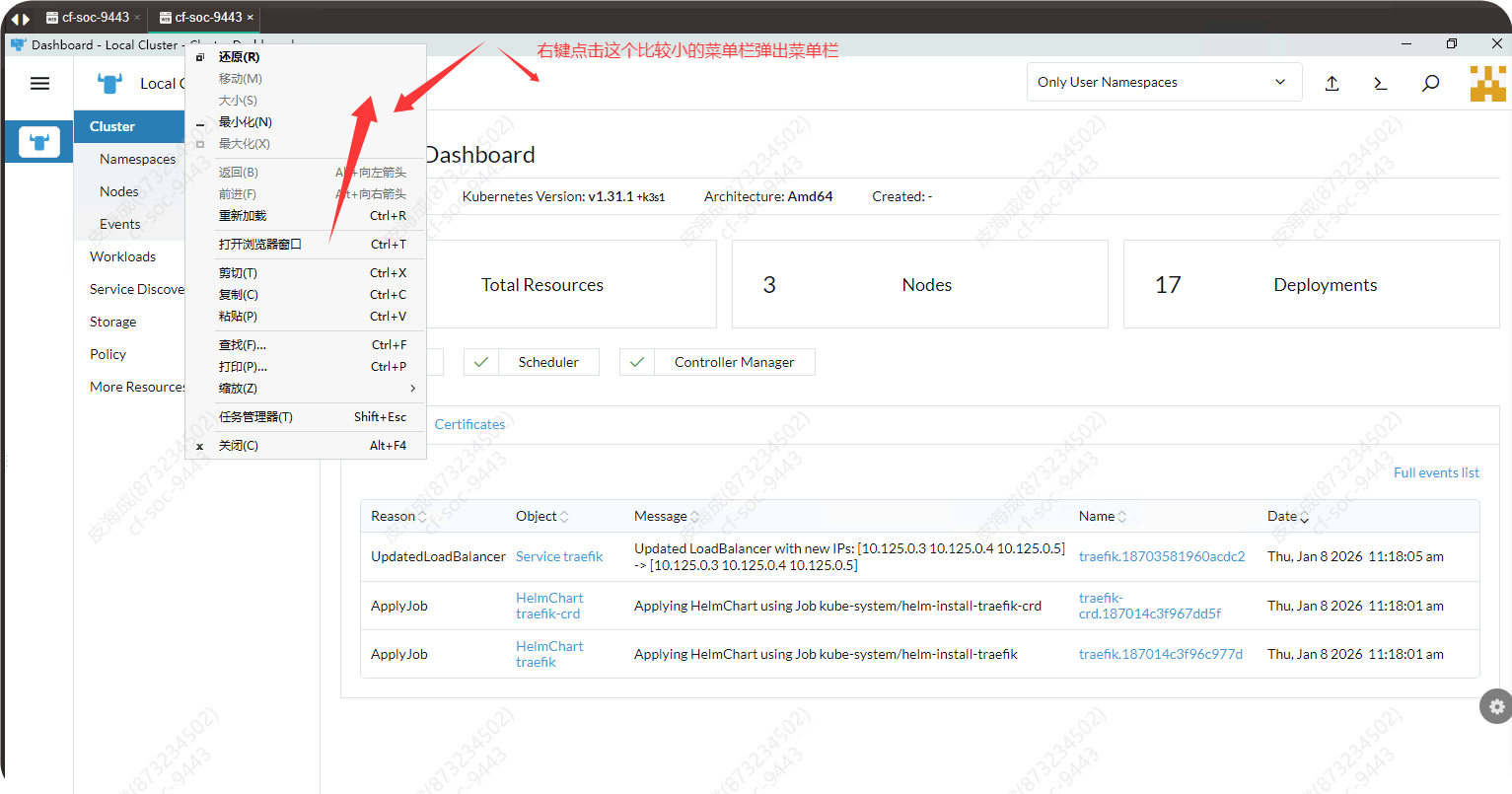
Task: Select 查找(F)... menu entry
Action: (x=306, y=345)
